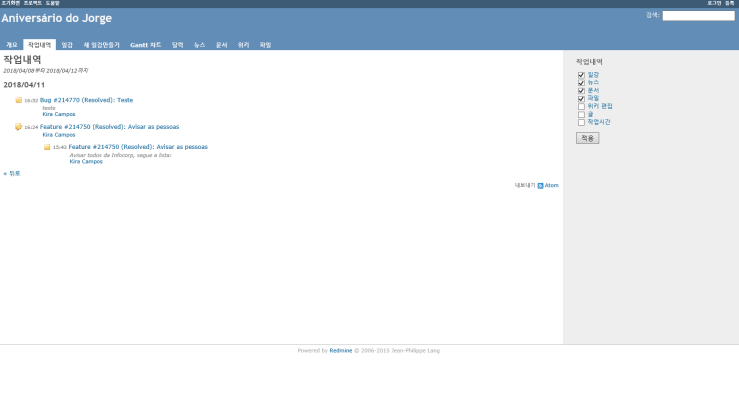Click the 검색 label link beside the search box
This screenshot has height=393, width=739.
click(652, 15)
